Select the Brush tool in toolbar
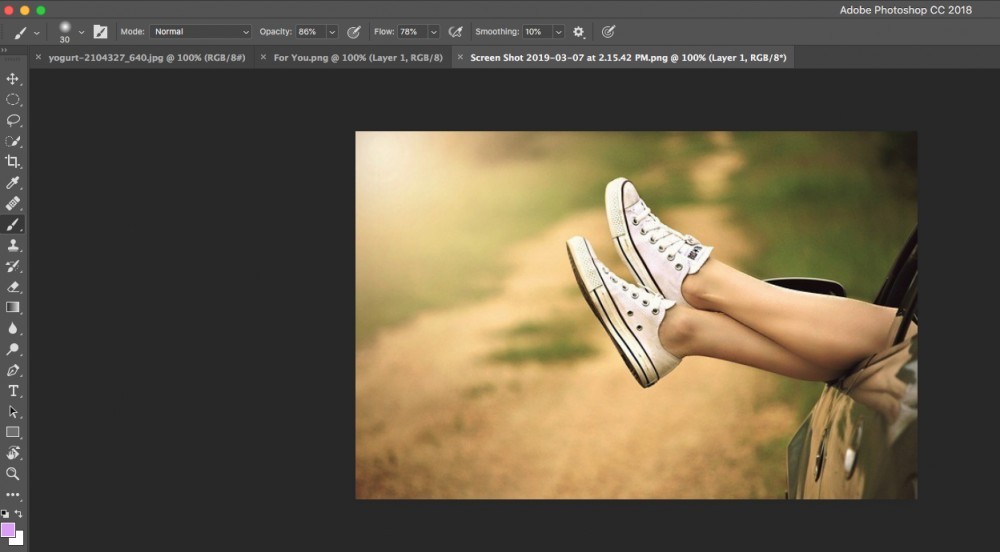This screenshot has width=1000, height=552. point(13,224)
